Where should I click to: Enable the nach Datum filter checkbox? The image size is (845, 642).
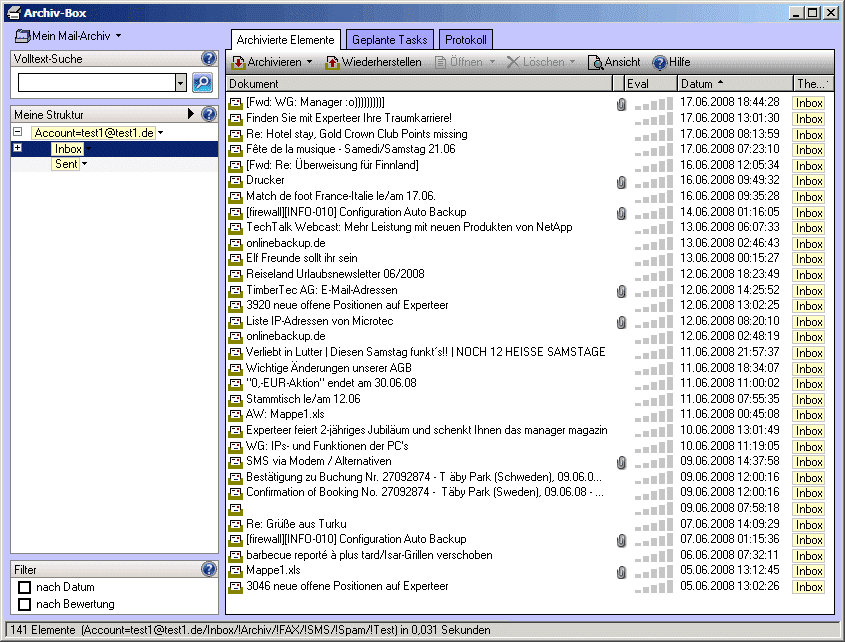(x=25, y=587)
